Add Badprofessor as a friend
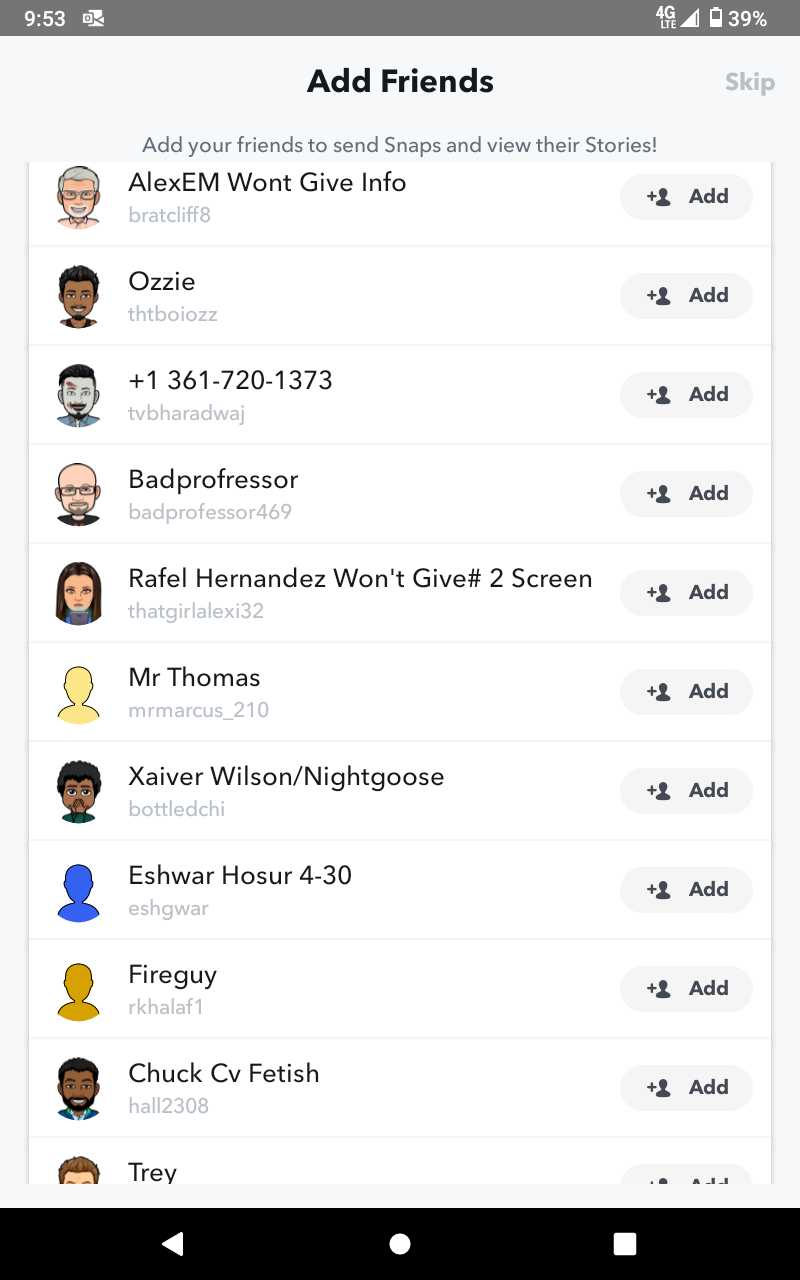This screenshot has width=800, height=1280. pos(686,494)
